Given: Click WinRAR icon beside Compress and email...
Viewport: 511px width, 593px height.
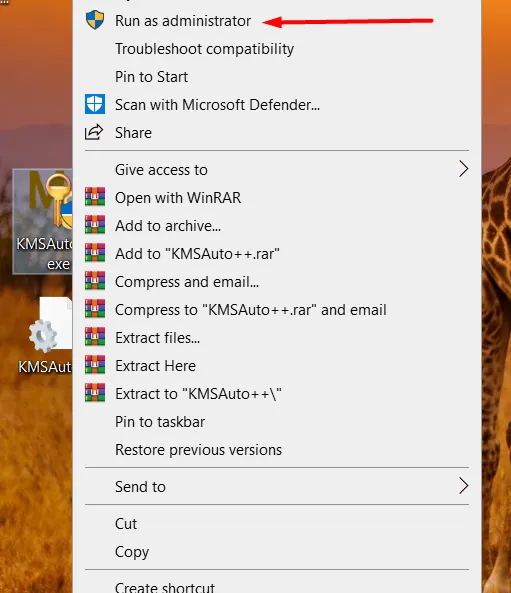Looking at the screenshot, I should (95, 281).
